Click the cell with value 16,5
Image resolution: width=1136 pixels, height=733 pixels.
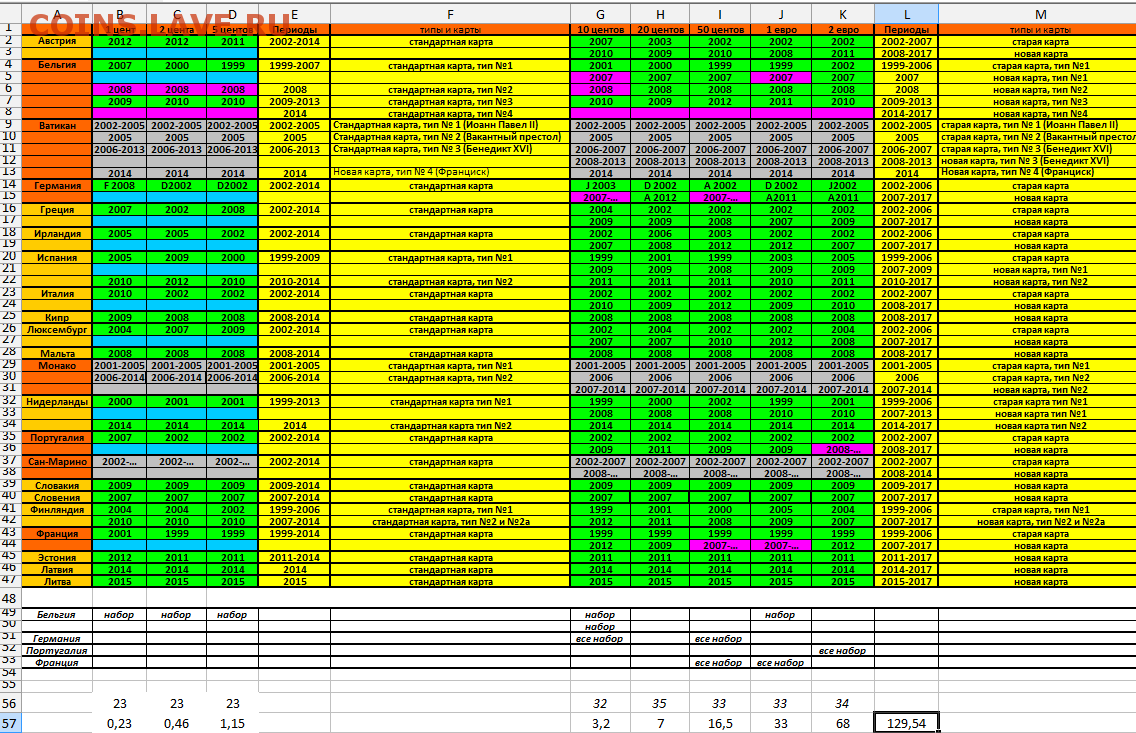(720, 724)
